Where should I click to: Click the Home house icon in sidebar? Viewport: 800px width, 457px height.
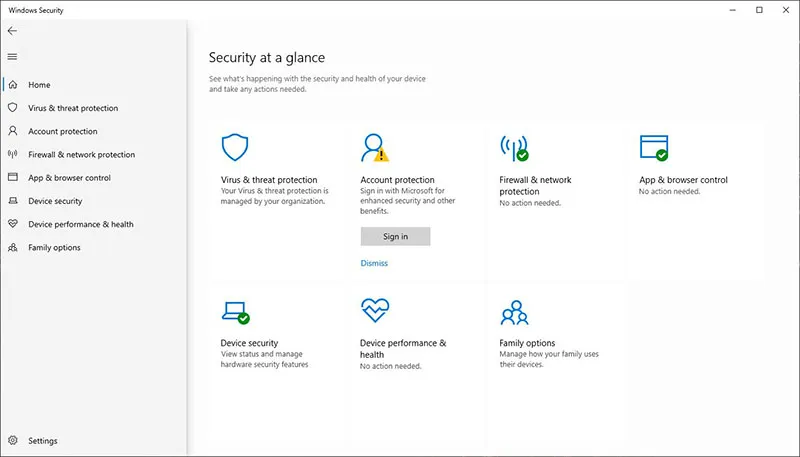[13, 85]
